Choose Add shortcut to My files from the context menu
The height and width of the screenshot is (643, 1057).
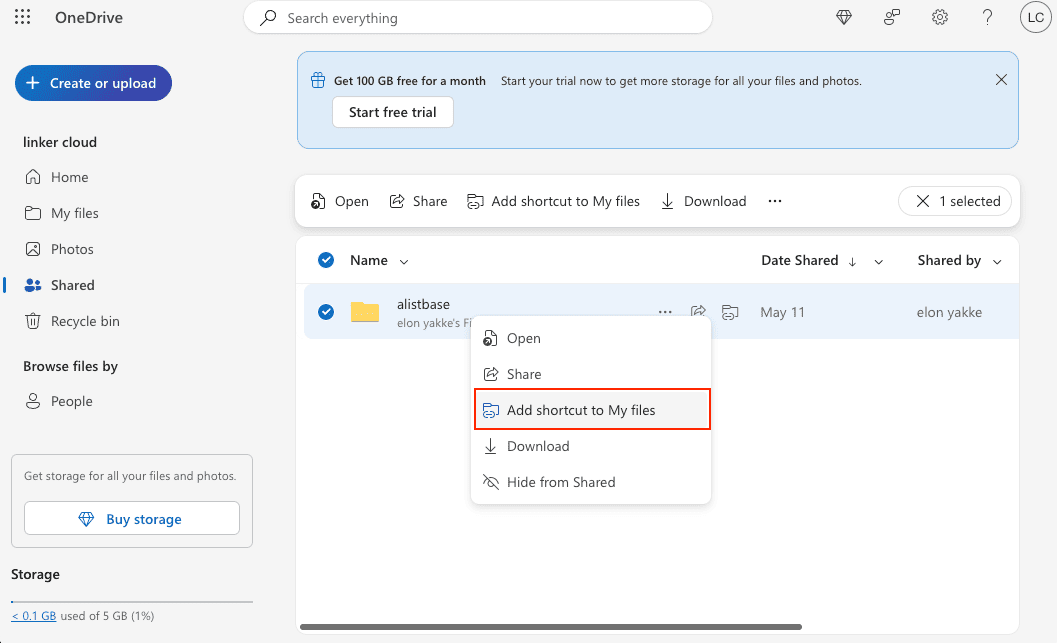pyautogui.click(x=592, y=410)
